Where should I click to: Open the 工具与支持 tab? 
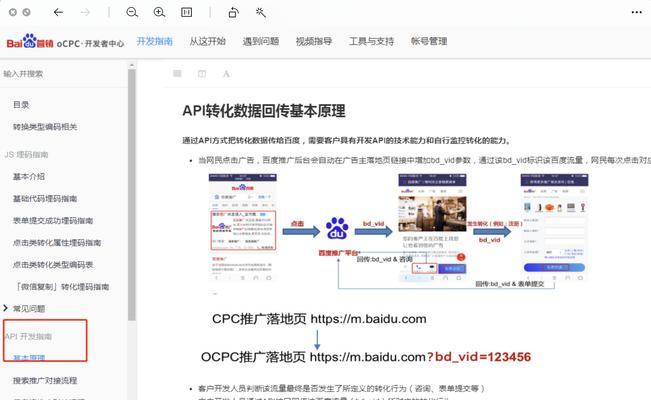(371, 41)
